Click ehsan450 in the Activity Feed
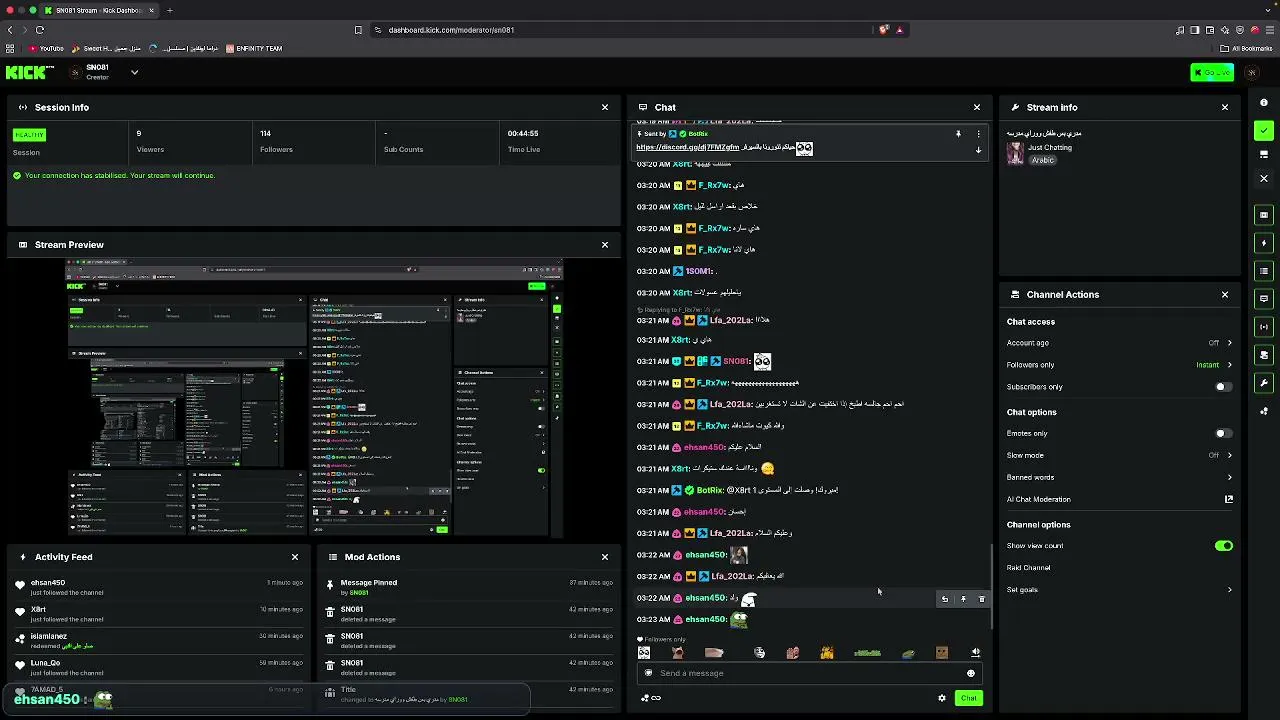The width and height of the screenshot is (1280, 720). click(x=48, y=583)
